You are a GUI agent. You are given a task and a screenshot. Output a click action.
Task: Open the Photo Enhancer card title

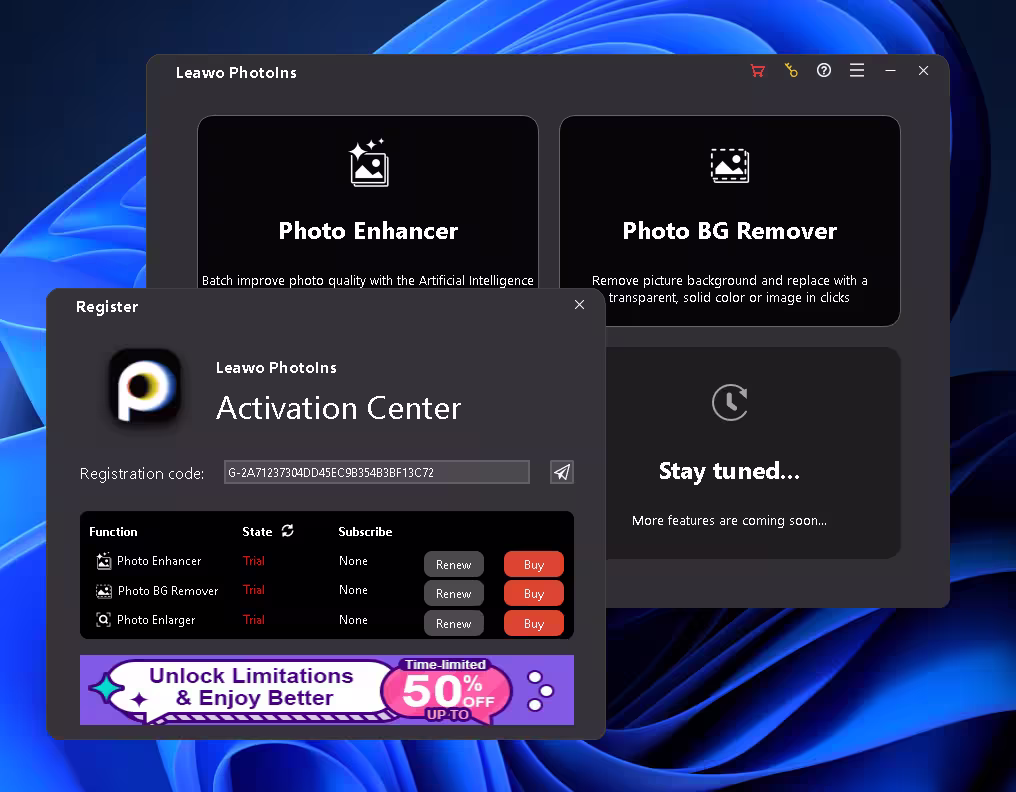point(368,231)
